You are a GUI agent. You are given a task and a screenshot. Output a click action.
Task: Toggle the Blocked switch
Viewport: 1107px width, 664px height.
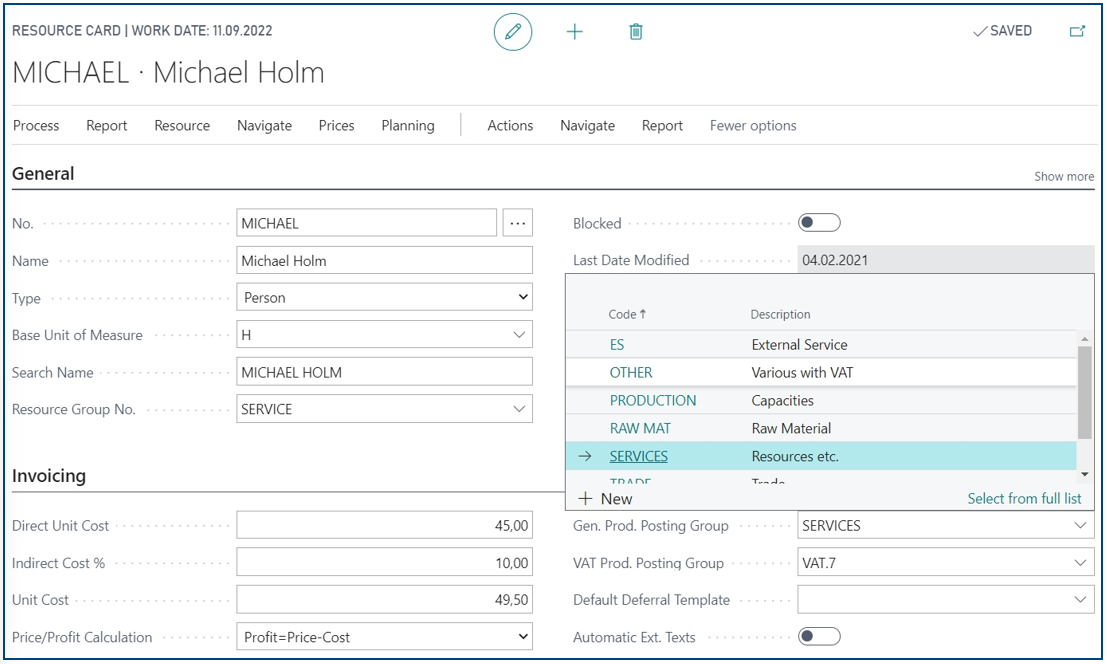[819, 223]
